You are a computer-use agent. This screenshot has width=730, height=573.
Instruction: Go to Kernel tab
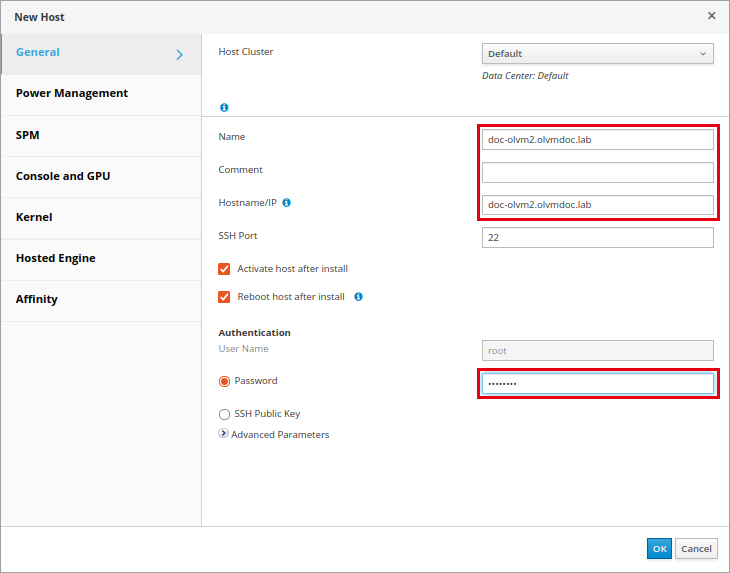tap(101, 218)
